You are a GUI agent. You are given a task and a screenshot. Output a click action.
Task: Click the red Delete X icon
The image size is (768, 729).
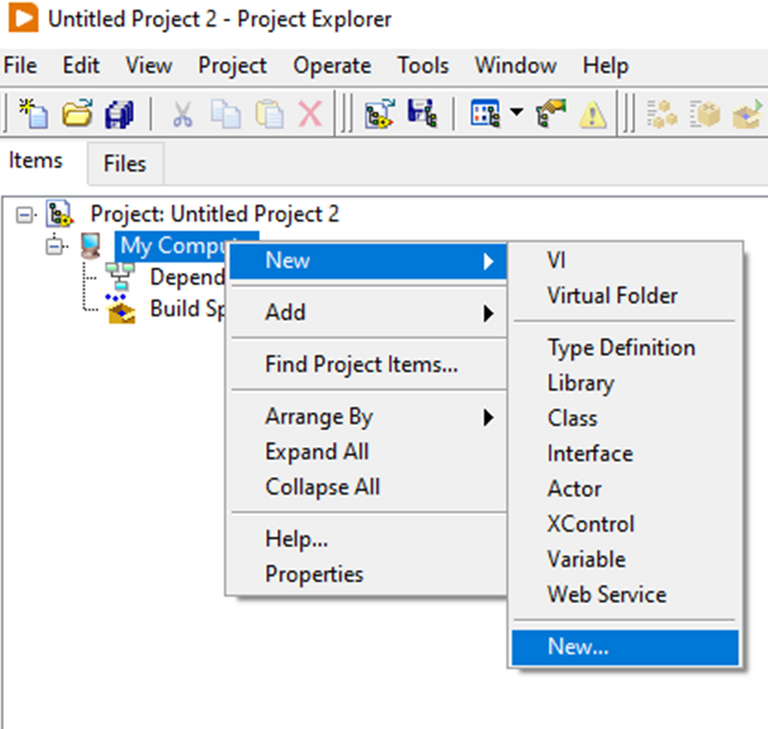310,114
